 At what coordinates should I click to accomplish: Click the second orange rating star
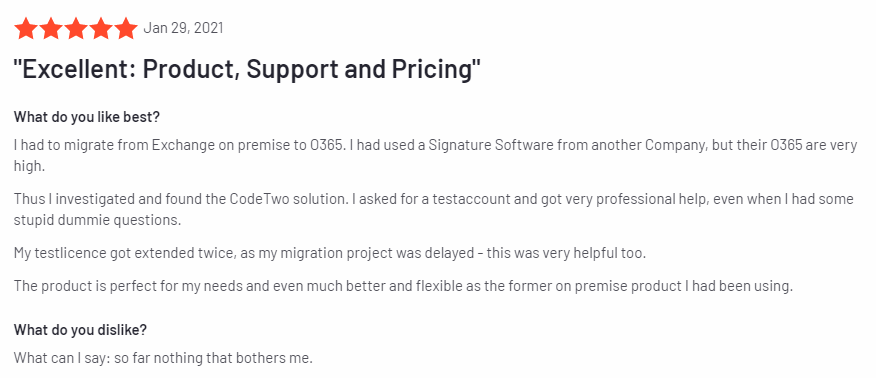click(51, 28)
